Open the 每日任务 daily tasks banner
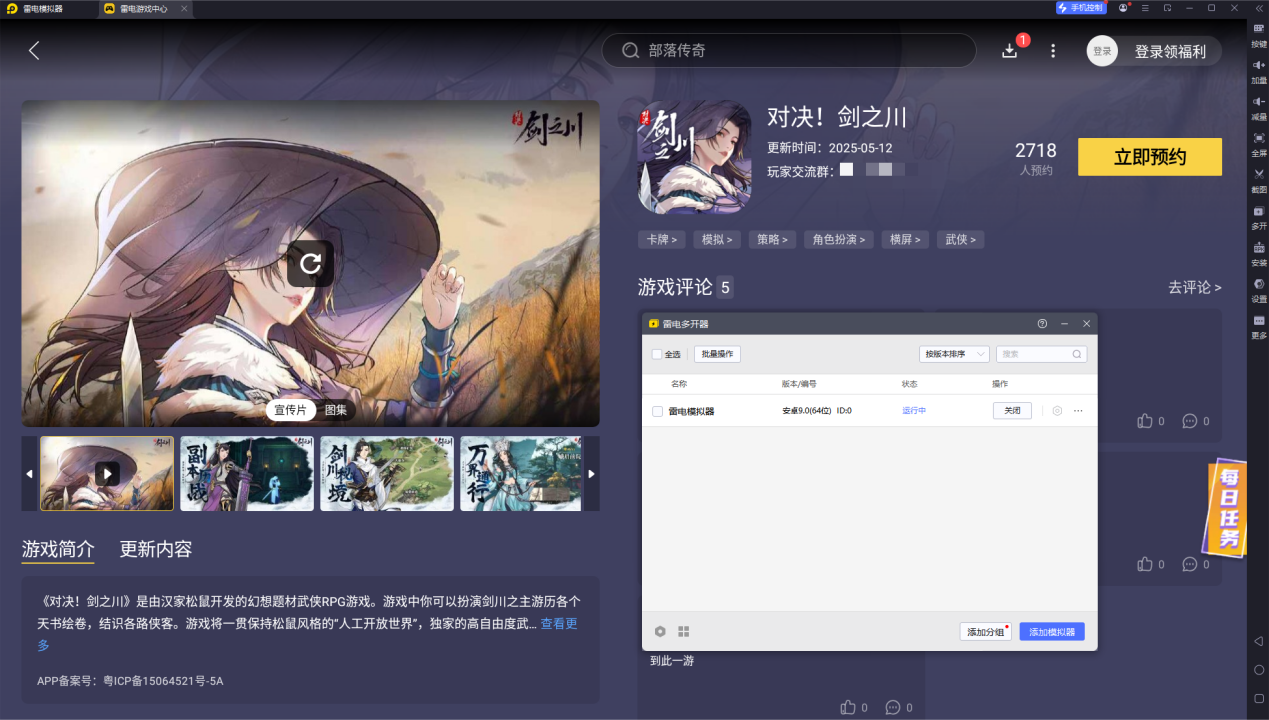Image resolution: width=1269 pixels, height=720 pixels. (1227, 509)
